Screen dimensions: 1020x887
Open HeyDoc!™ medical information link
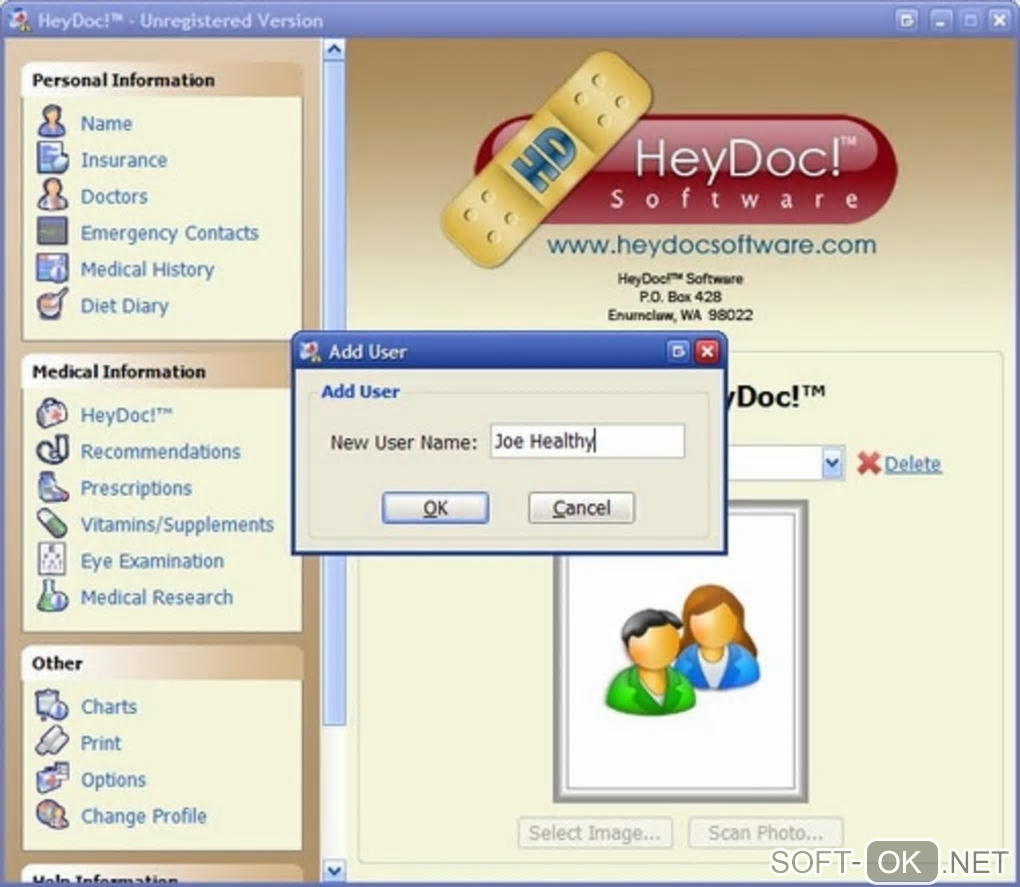coord(126,414)
